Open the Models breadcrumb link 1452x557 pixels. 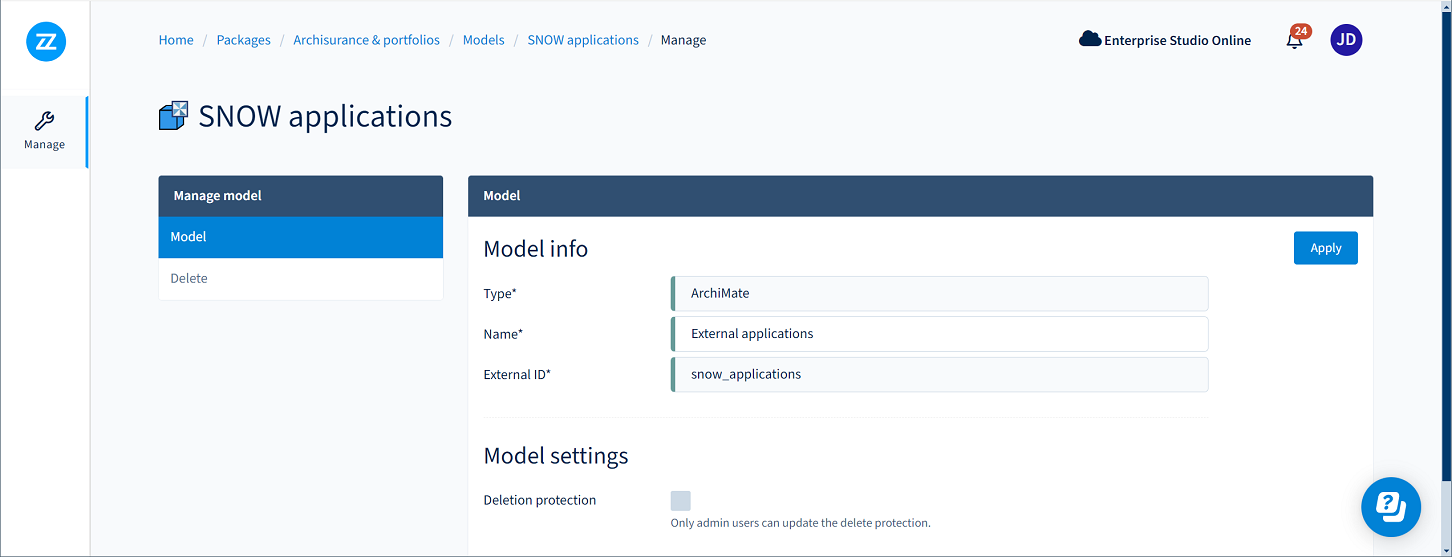(483, 40)
